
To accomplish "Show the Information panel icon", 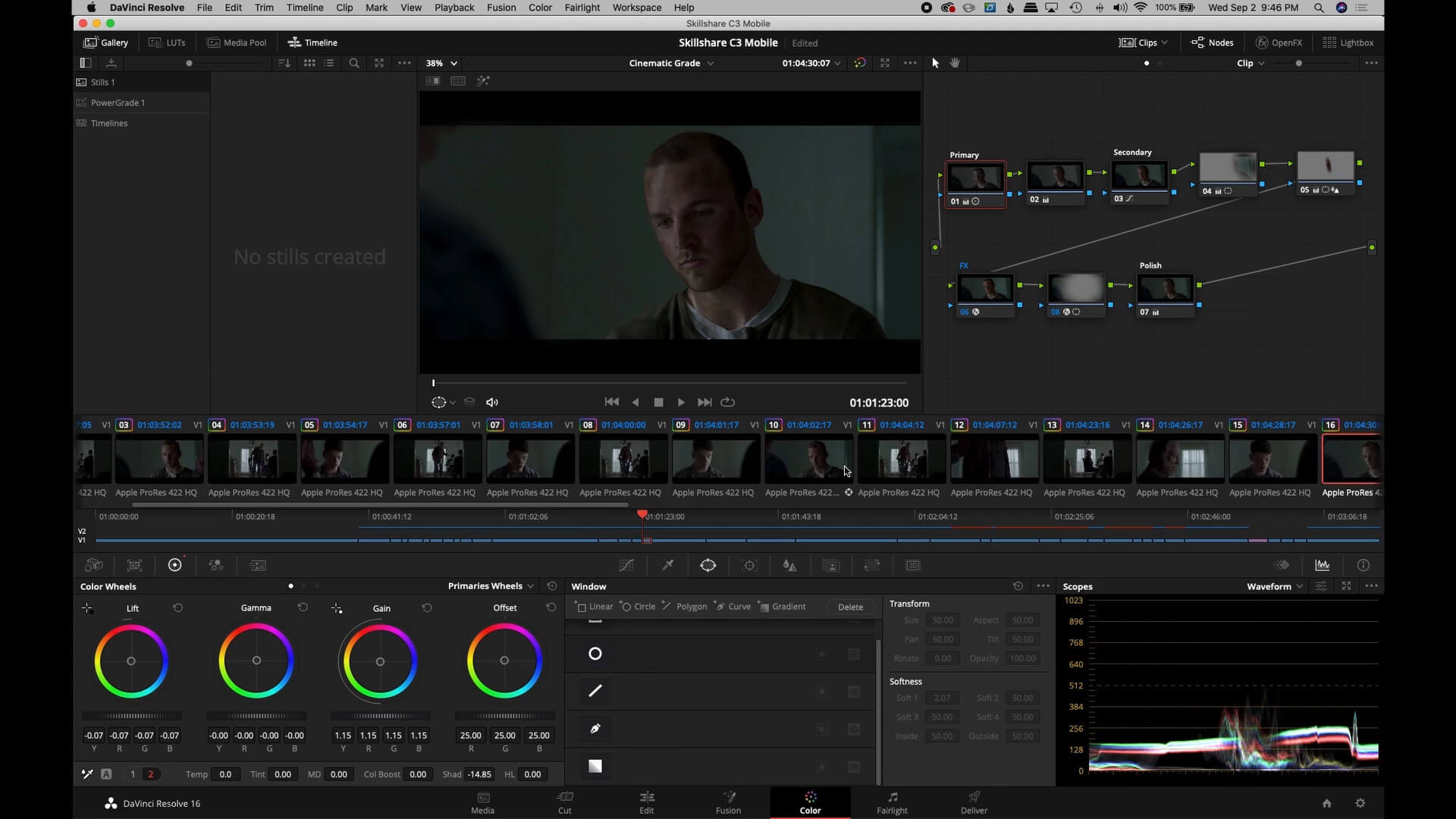I will tap(1363, 565).
